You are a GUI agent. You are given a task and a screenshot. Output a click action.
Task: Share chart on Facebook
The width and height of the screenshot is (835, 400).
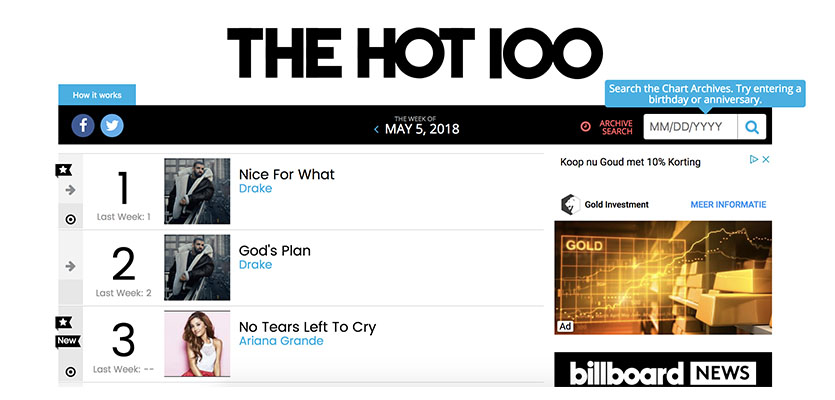pos(83,126)
